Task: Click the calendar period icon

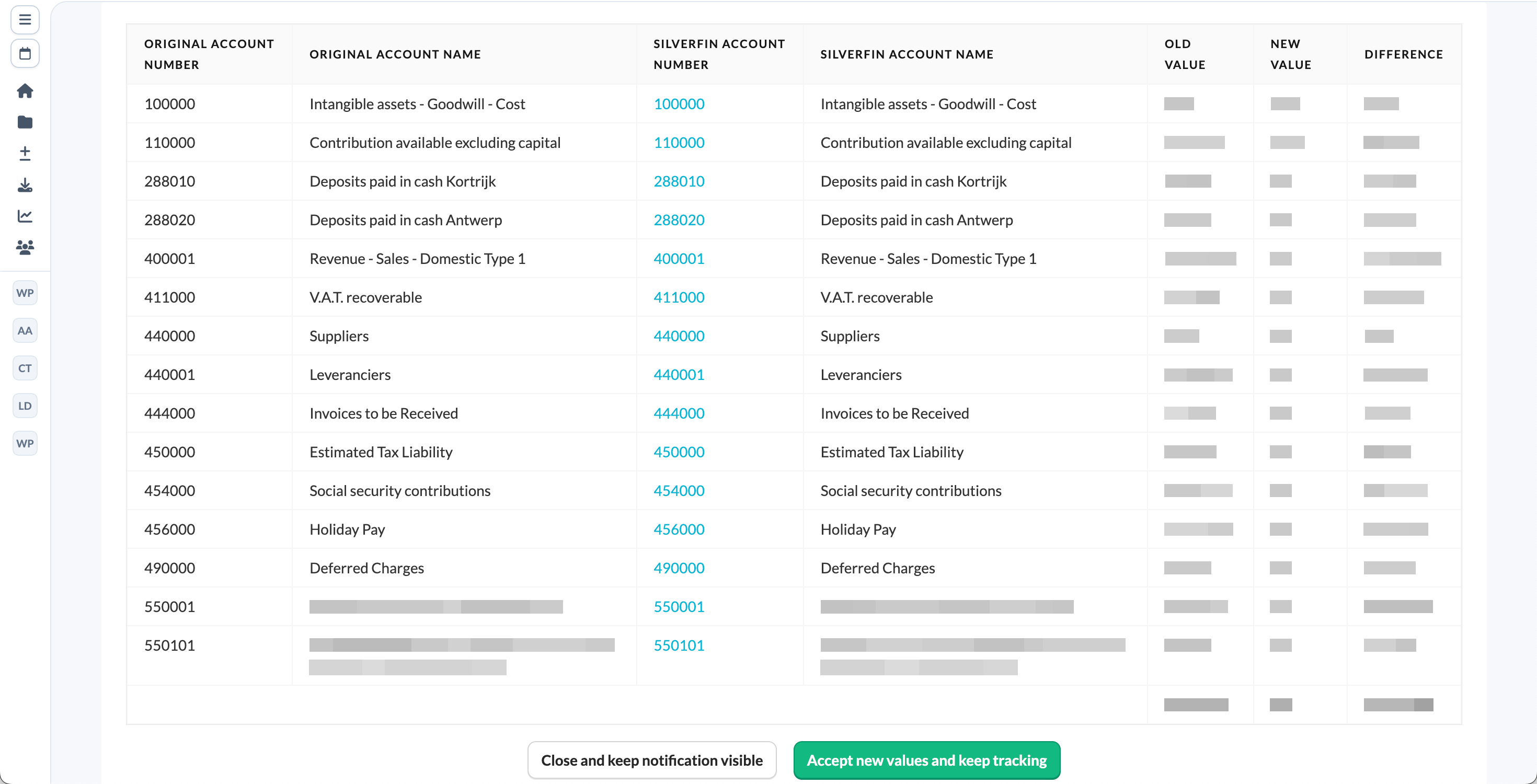Action: (25, 54)
